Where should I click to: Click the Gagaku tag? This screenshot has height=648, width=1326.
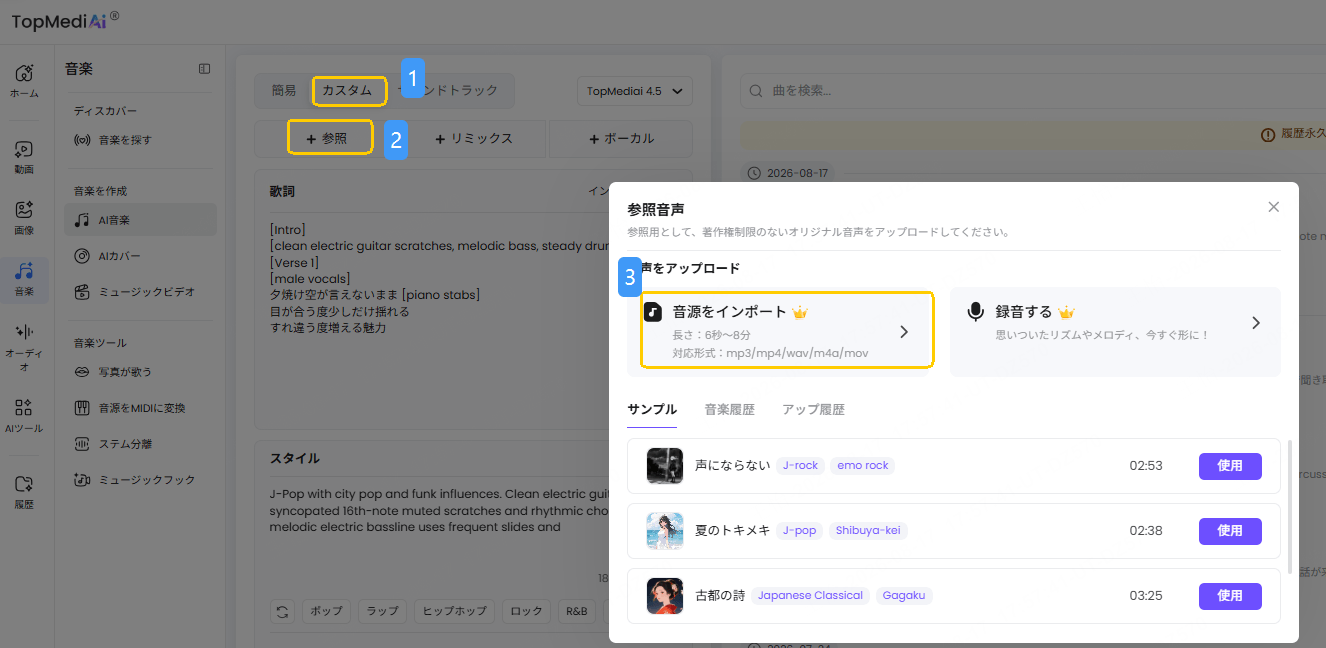point(904,596)
